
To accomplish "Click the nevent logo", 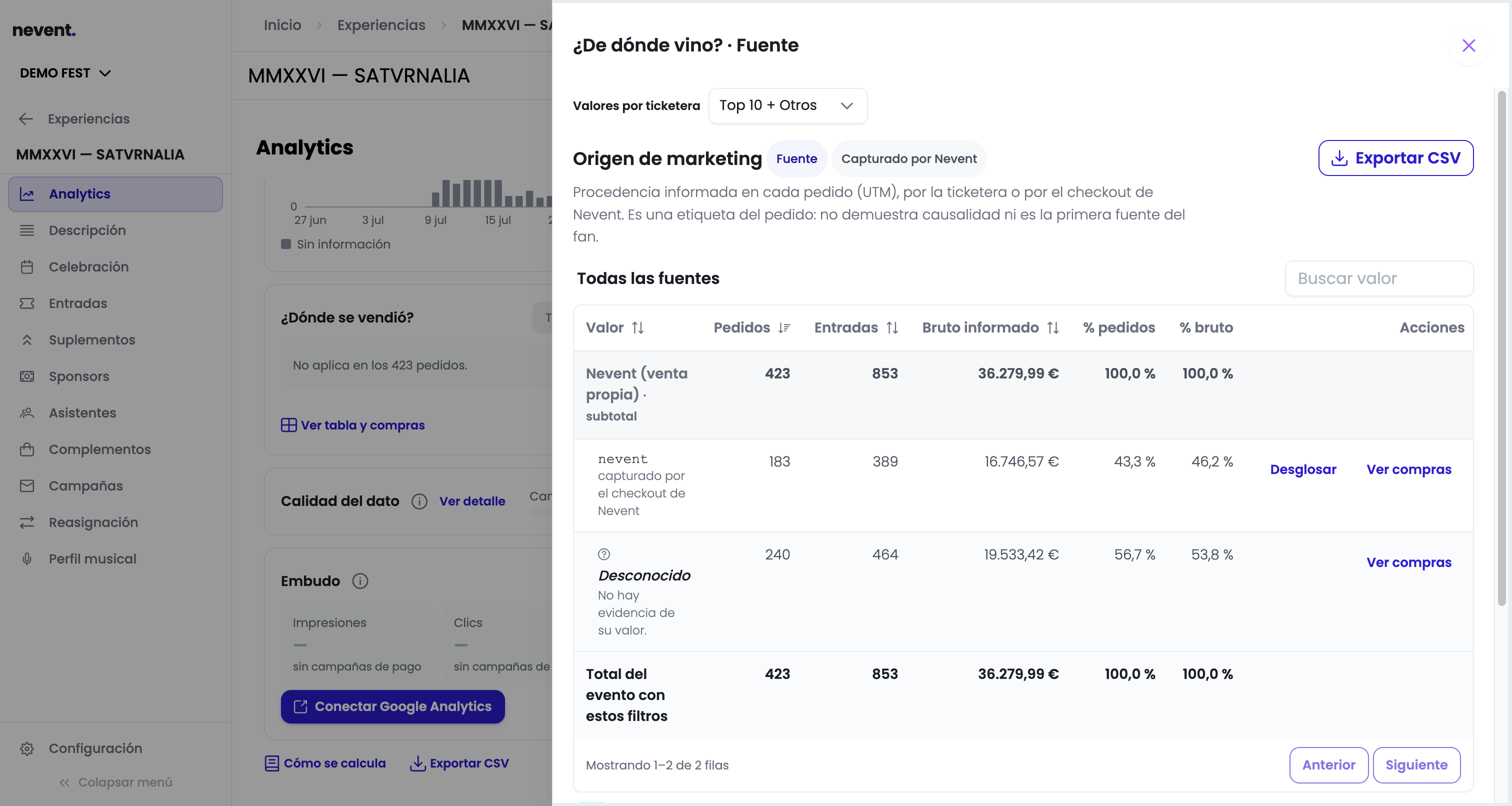I will [44, 30].
